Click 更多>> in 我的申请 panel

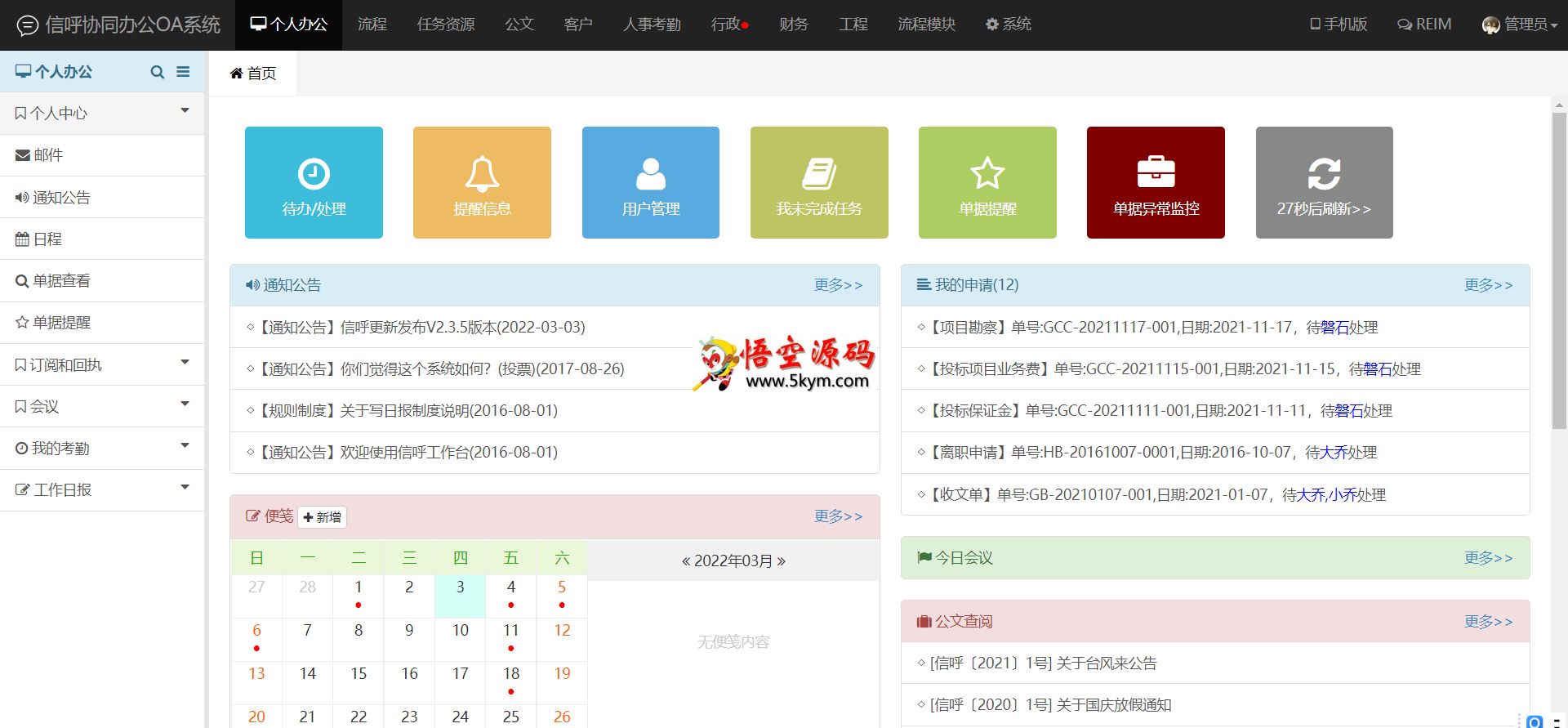(1488, 285)
